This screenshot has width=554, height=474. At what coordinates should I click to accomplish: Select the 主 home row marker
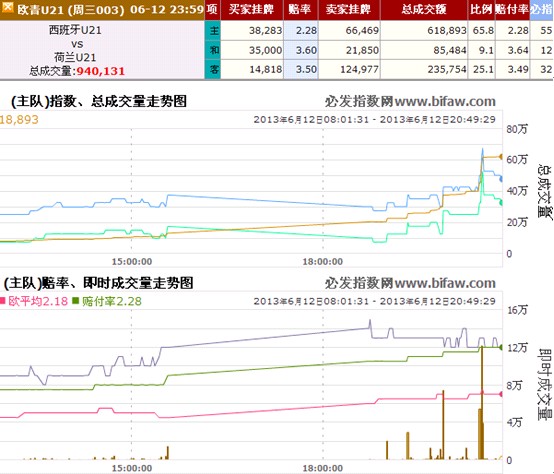[x=213, y=30]
